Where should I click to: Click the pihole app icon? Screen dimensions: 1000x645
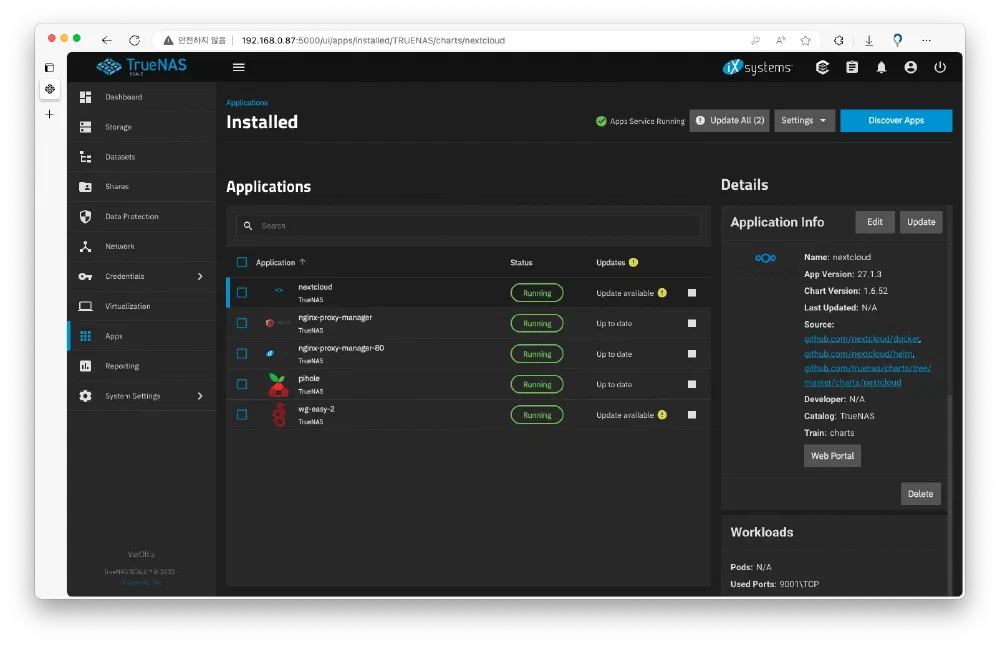coord(278,385)
